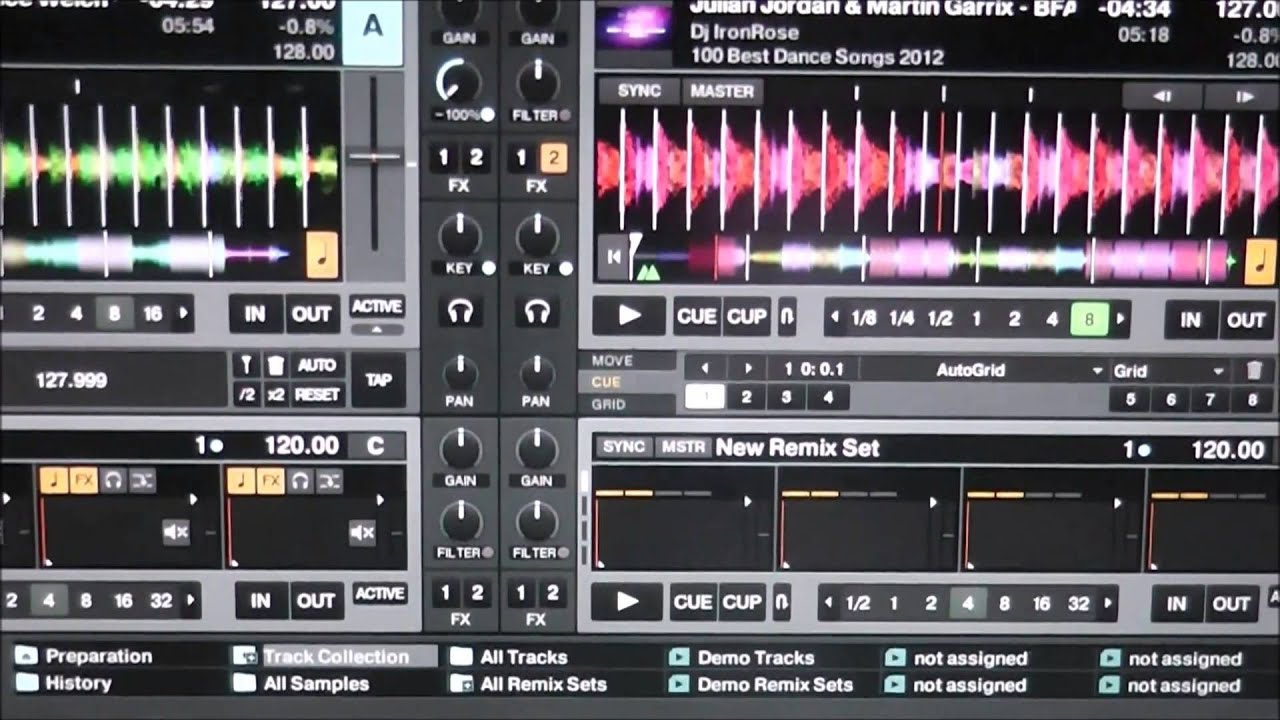Screen dimensions: 1280x720
Task: Click the AUTO beatgrid button on deck A
Action: coord(317,366)
